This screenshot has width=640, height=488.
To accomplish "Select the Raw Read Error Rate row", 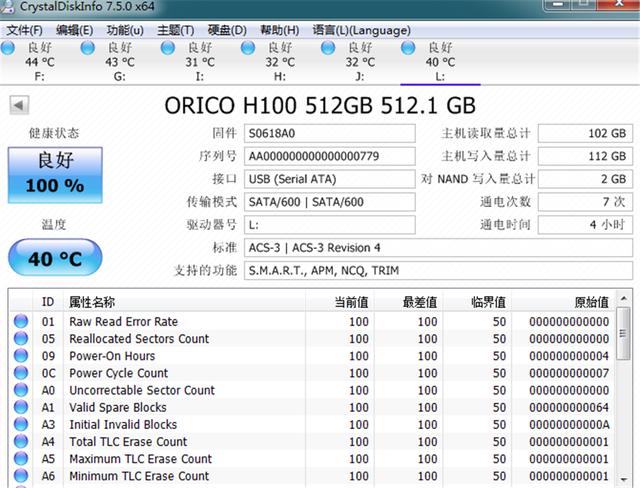I will 312,322.
